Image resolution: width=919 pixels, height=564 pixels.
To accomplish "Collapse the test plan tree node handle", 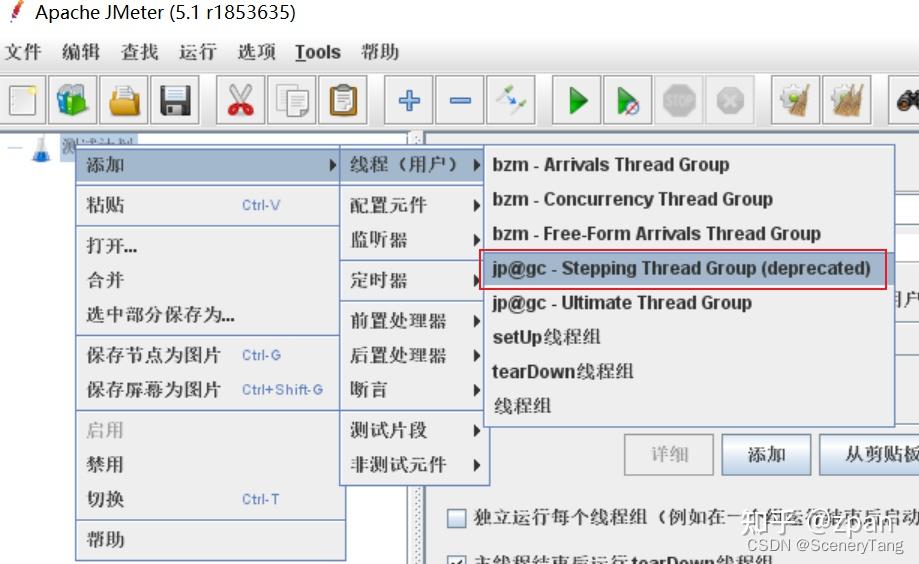I will point(15,148).
